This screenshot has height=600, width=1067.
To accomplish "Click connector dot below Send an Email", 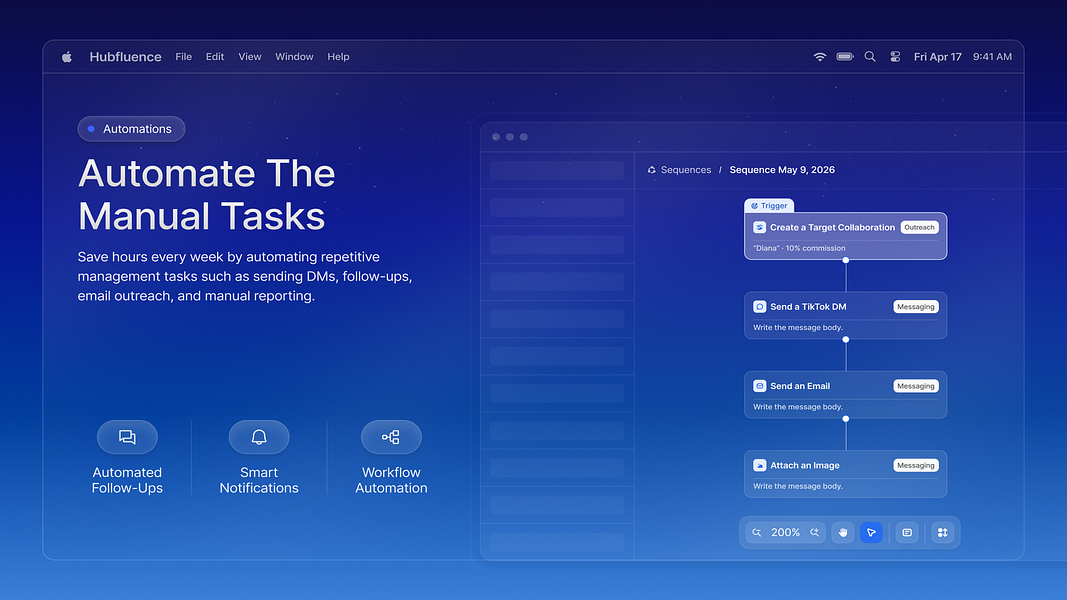I will click(x=846, y=419).
